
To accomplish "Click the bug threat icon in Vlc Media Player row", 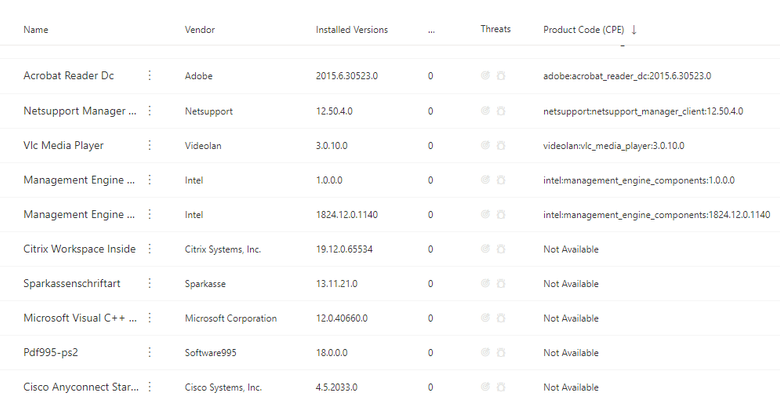I will click(x=501, y=146).
